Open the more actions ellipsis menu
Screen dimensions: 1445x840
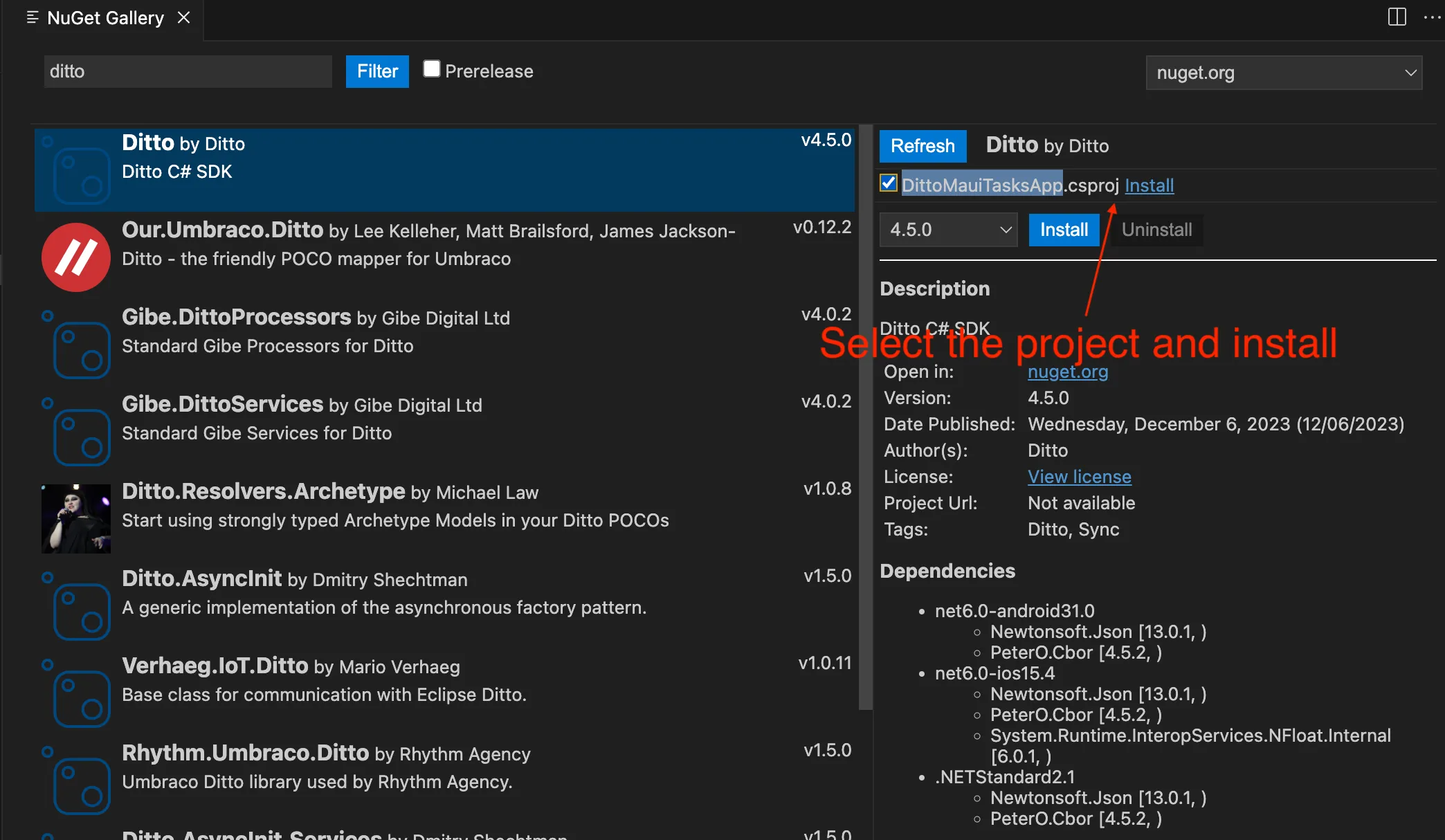pyautogui.click(x=1432, y=17)
